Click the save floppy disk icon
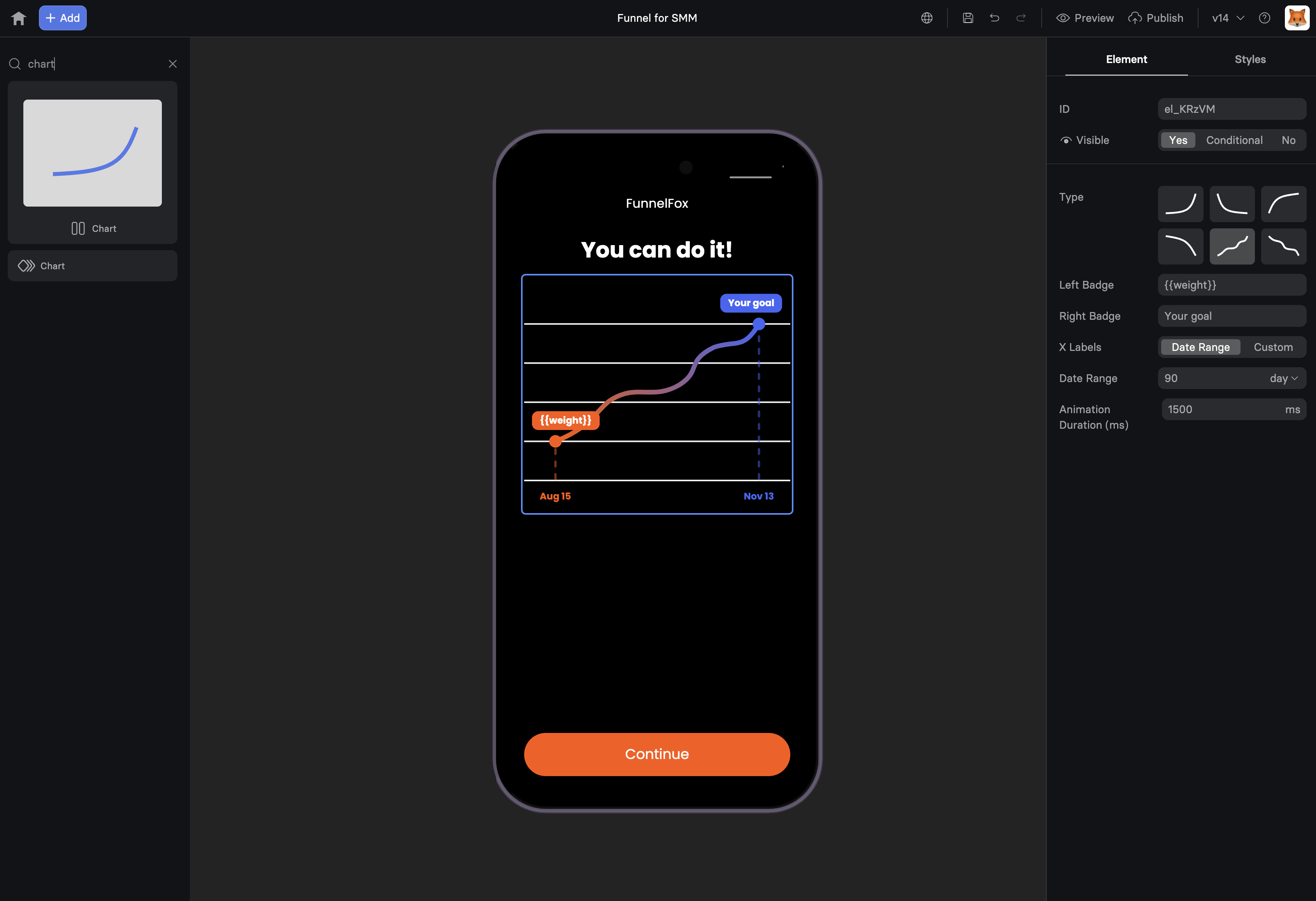 point(968,18)
